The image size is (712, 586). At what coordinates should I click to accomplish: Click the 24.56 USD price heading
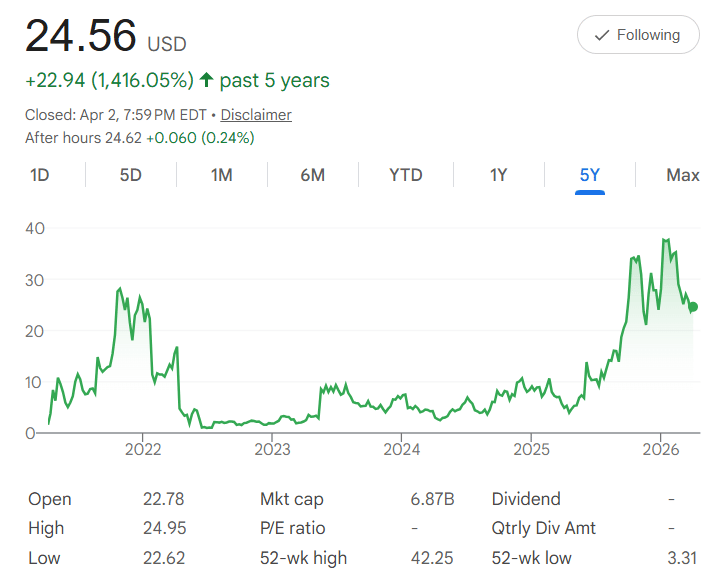pyautogui.click(x=106, y=36)
